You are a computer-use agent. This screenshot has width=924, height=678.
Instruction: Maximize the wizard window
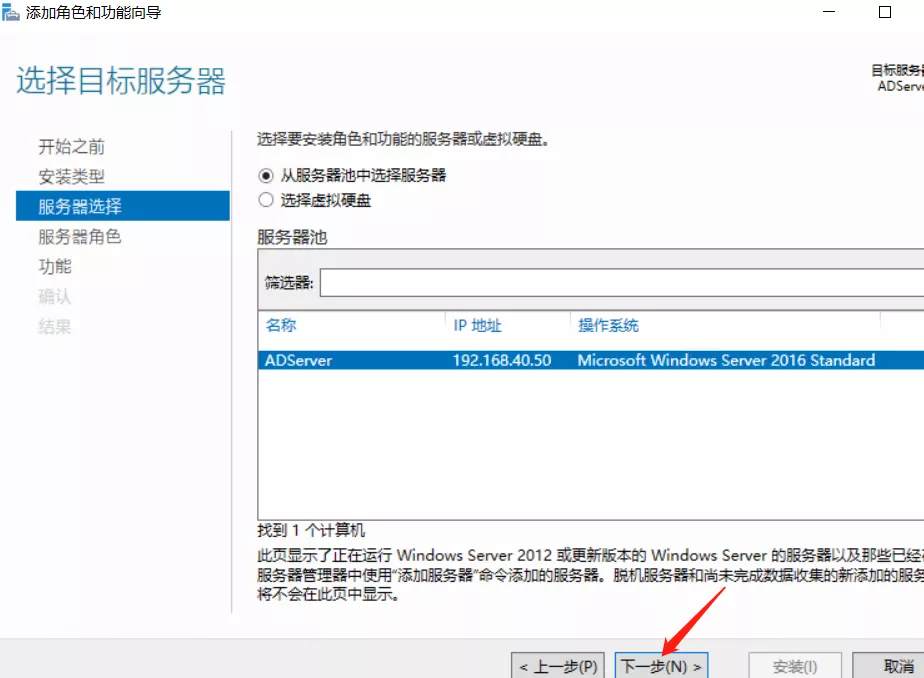point(885,12)
